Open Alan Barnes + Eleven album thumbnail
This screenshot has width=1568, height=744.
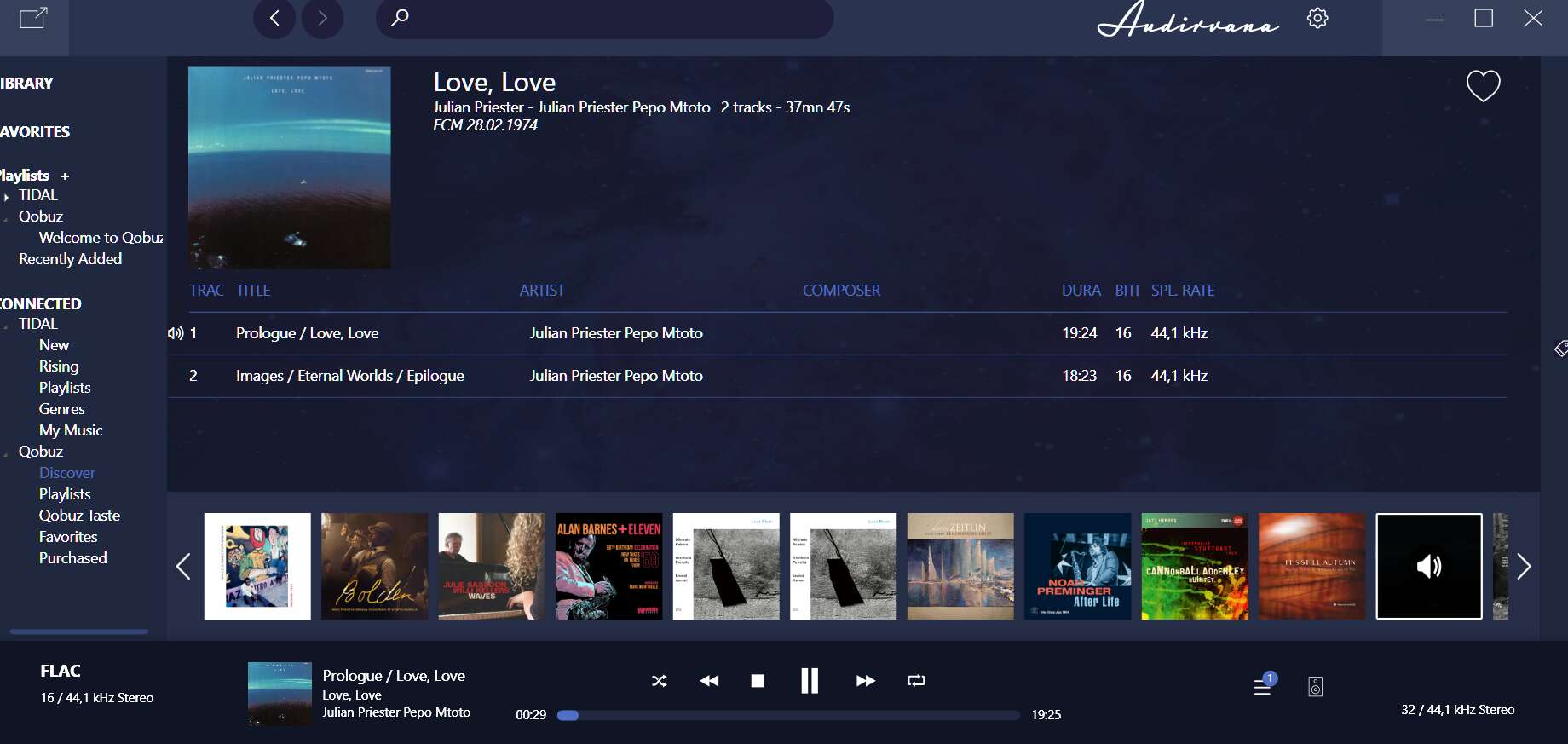pyautogui.click(x=608, y=566)
